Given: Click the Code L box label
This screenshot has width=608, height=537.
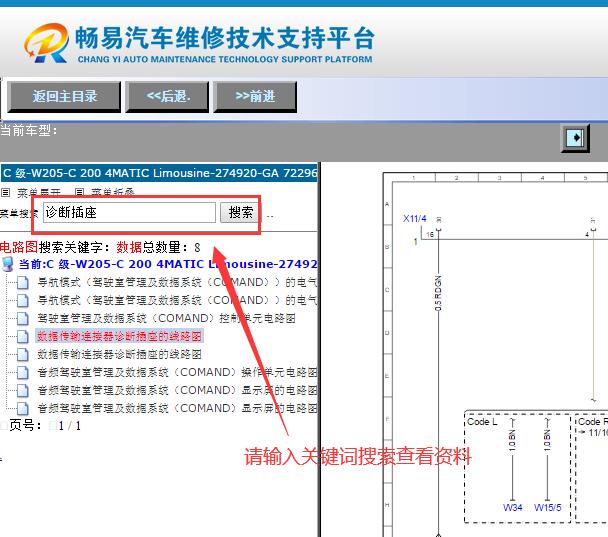Looking at the screenshot, I should coord(482,422).
